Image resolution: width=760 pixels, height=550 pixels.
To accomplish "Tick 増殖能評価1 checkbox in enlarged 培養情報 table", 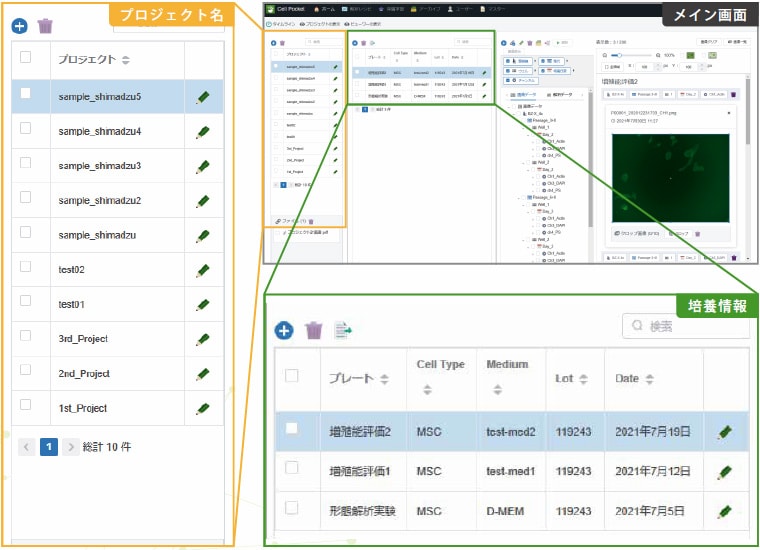I will point(292,468).
